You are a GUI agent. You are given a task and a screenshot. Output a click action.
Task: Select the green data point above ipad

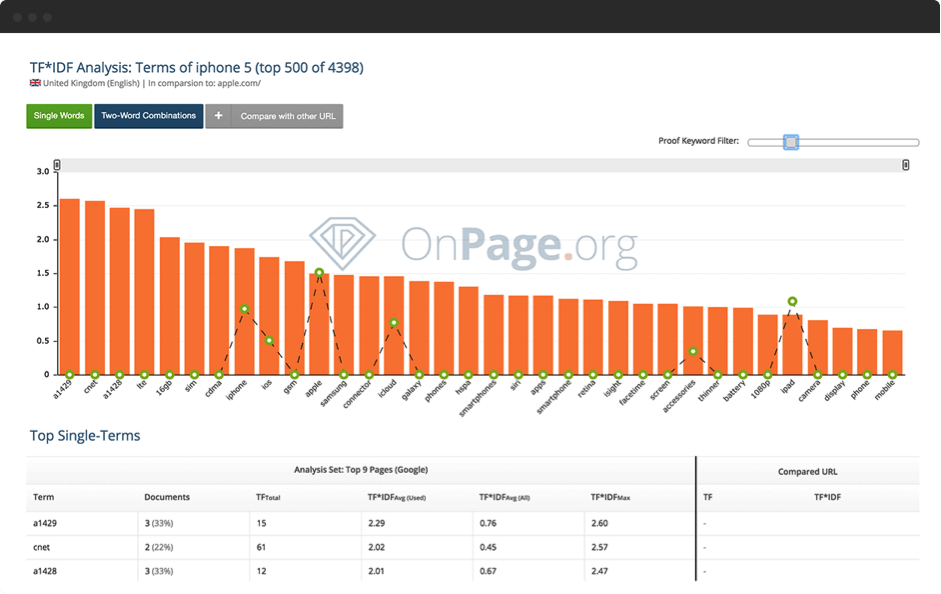tap(792, 301)
